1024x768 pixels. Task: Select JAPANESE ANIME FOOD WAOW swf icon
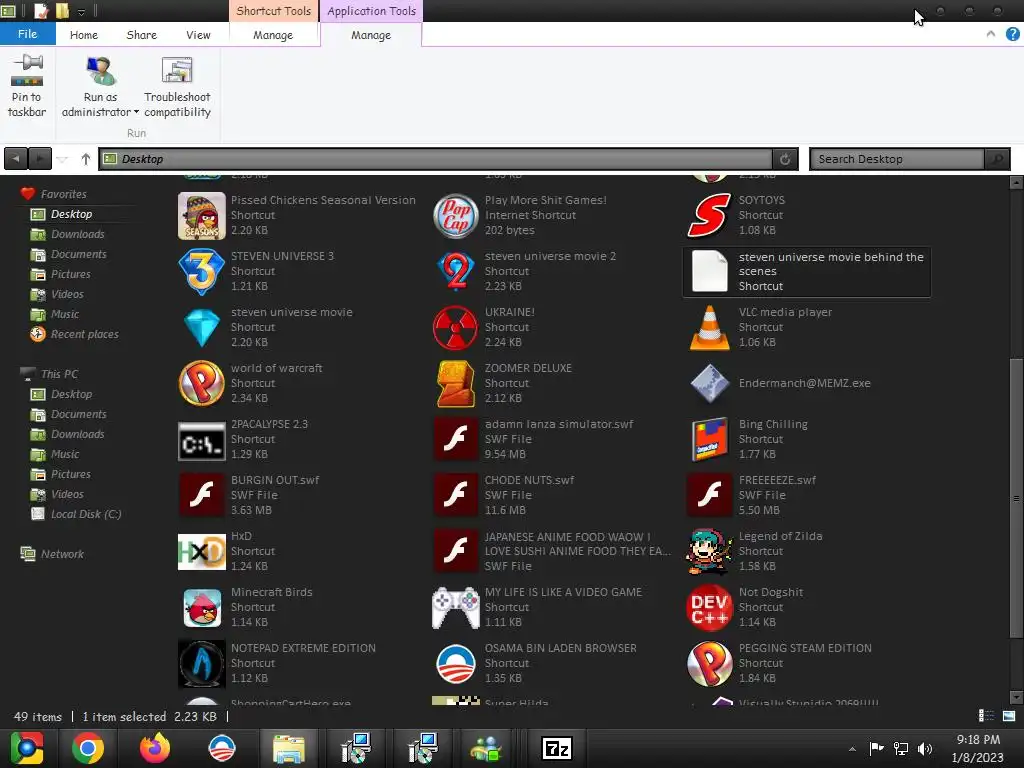click(x=456, y=551)
